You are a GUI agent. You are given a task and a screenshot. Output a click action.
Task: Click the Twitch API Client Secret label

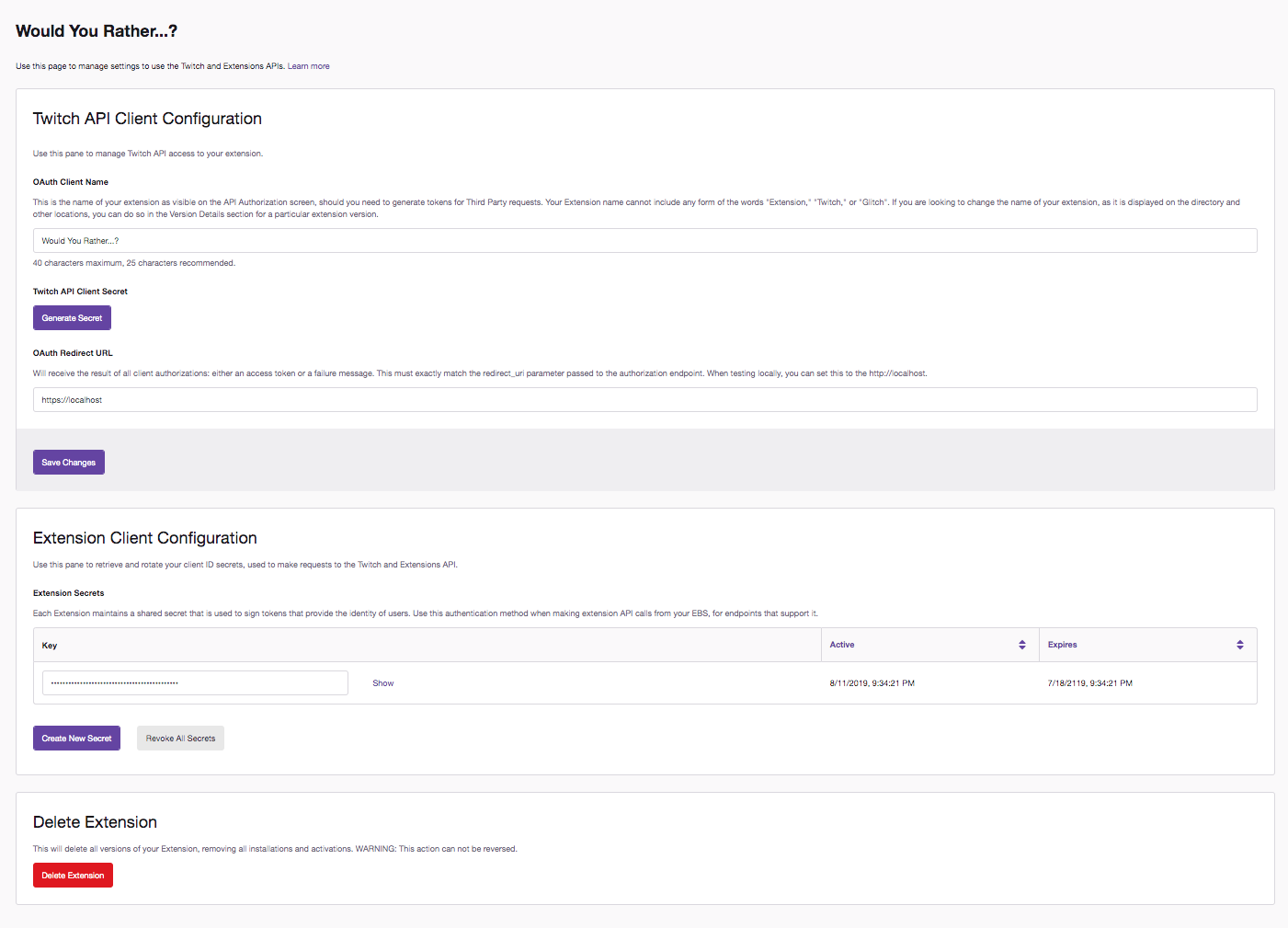pos(80,292)
